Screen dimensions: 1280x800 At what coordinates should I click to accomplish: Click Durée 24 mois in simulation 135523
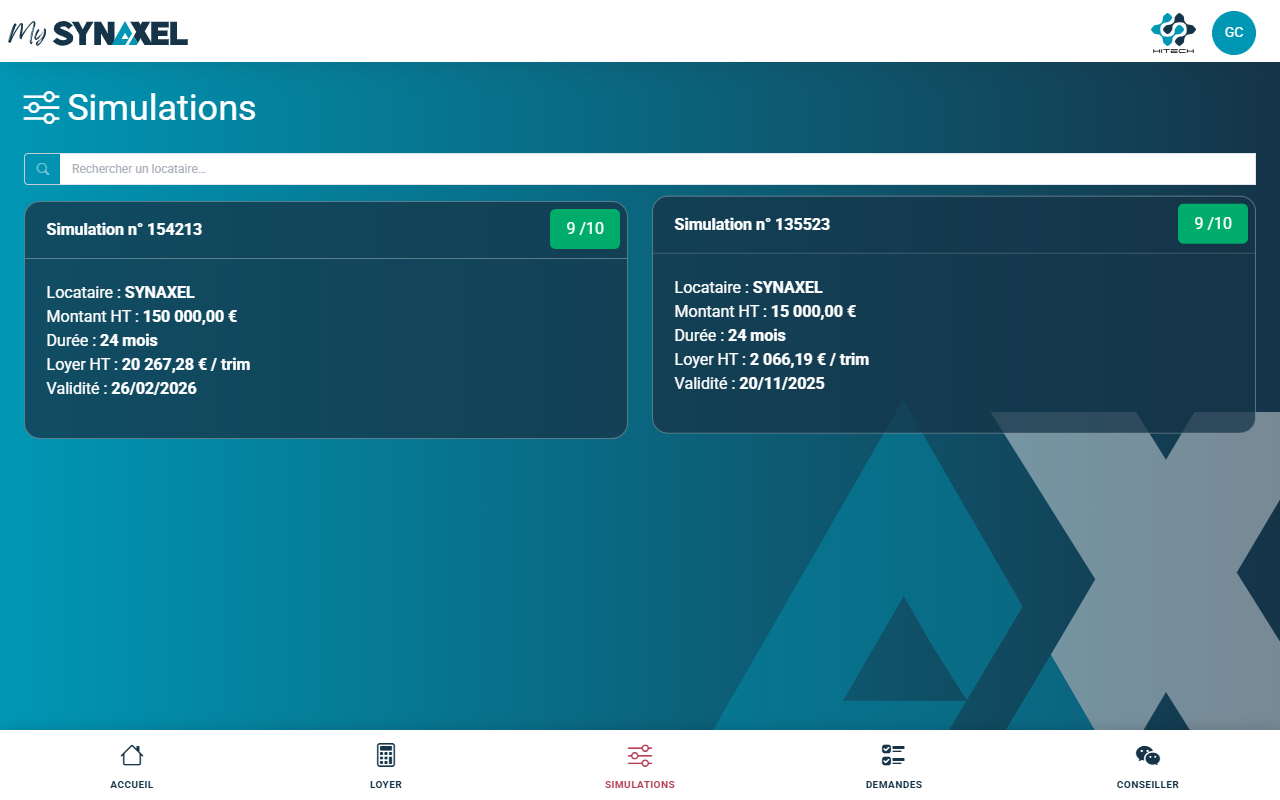(x=730, y=335)
